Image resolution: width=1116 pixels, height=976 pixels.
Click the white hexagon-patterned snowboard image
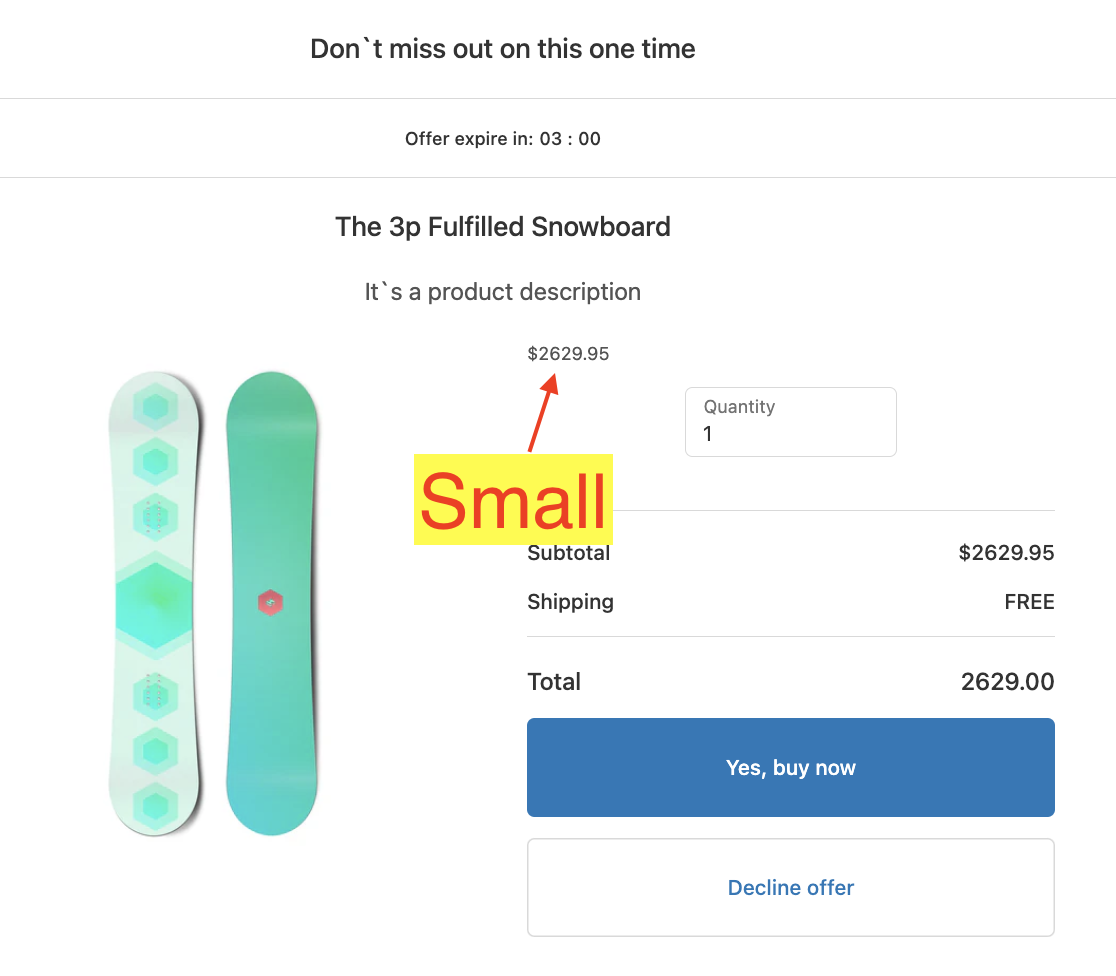(x=155, y=603)
